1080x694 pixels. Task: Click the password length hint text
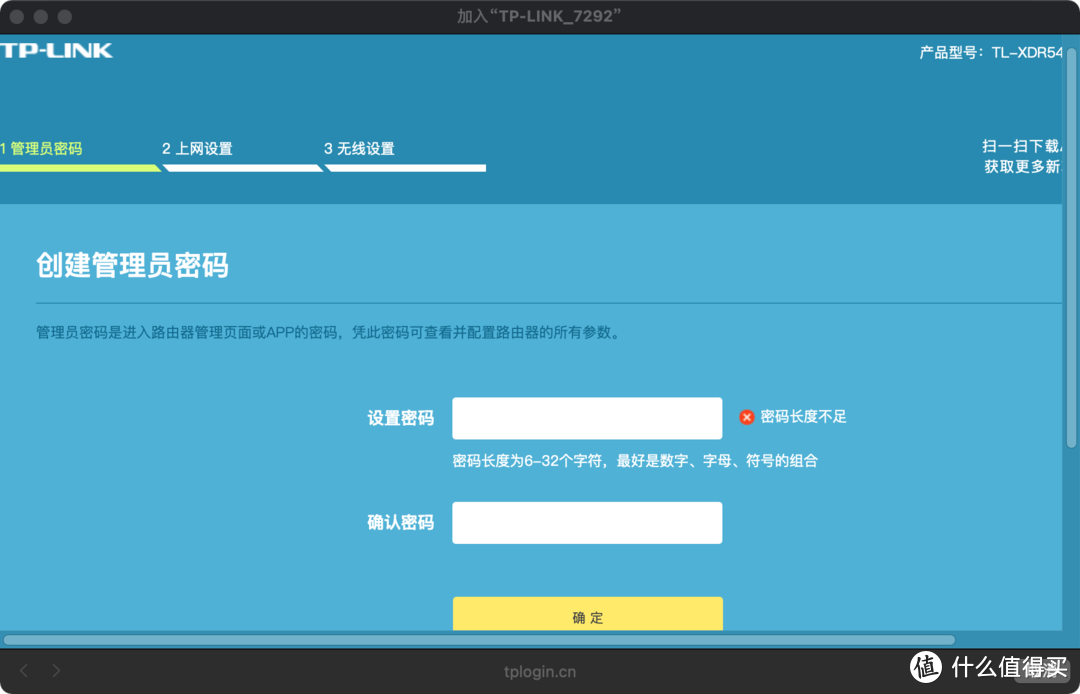click(x=635, y=460)
